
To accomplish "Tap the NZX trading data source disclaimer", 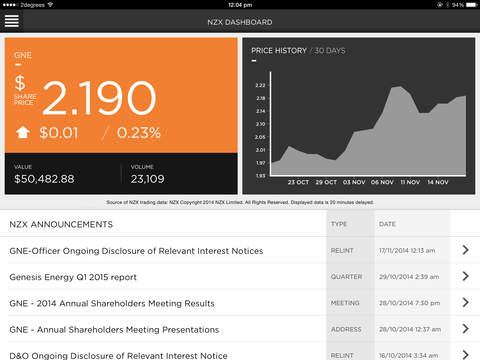I will 240,202.
